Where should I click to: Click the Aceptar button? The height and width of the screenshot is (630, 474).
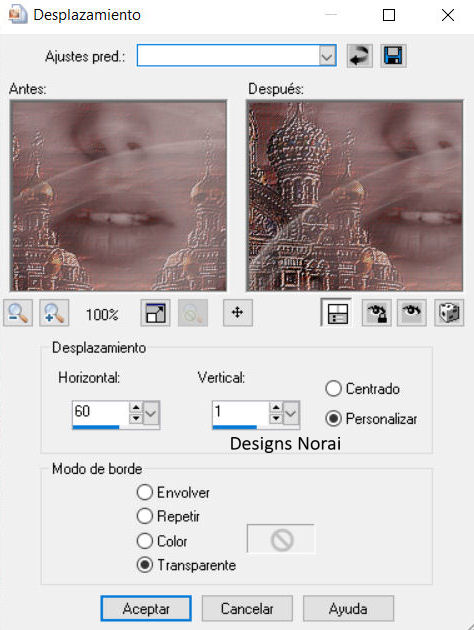tap(146, 608)
